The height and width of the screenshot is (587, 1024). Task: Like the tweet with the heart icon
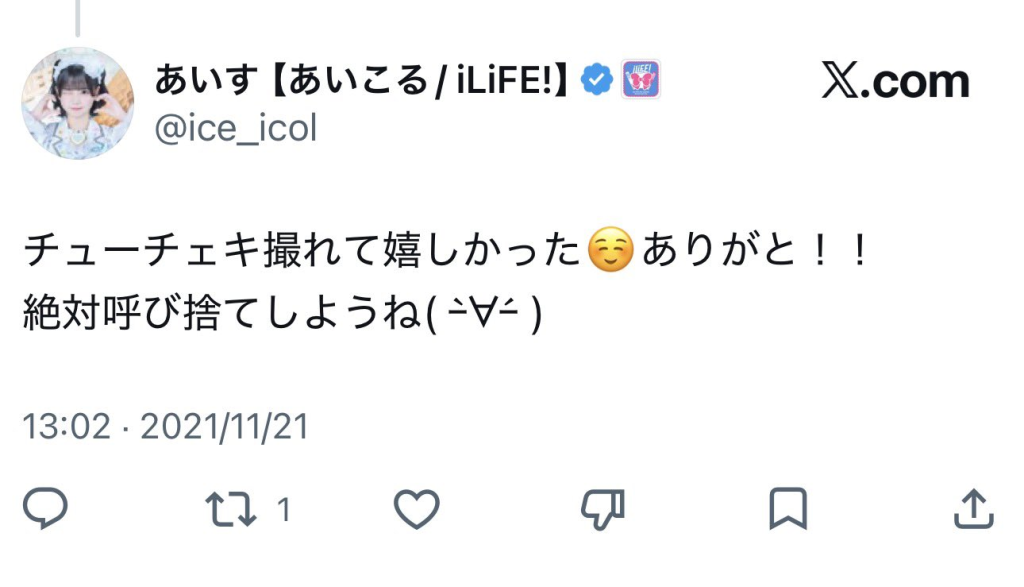(416, 509)
